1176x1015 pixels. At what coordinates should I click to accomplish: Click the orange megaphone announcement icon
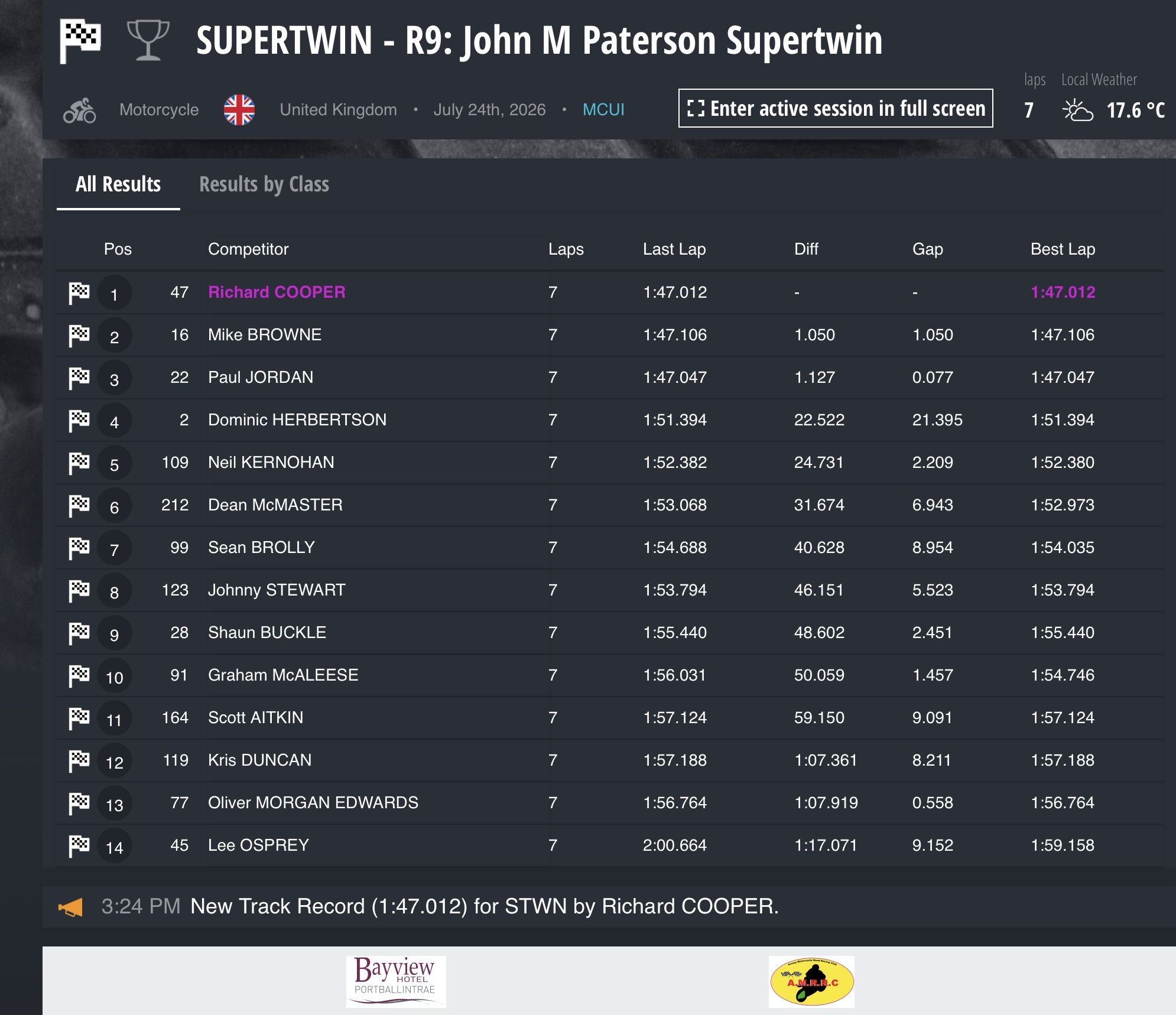[x=71, y=907]
